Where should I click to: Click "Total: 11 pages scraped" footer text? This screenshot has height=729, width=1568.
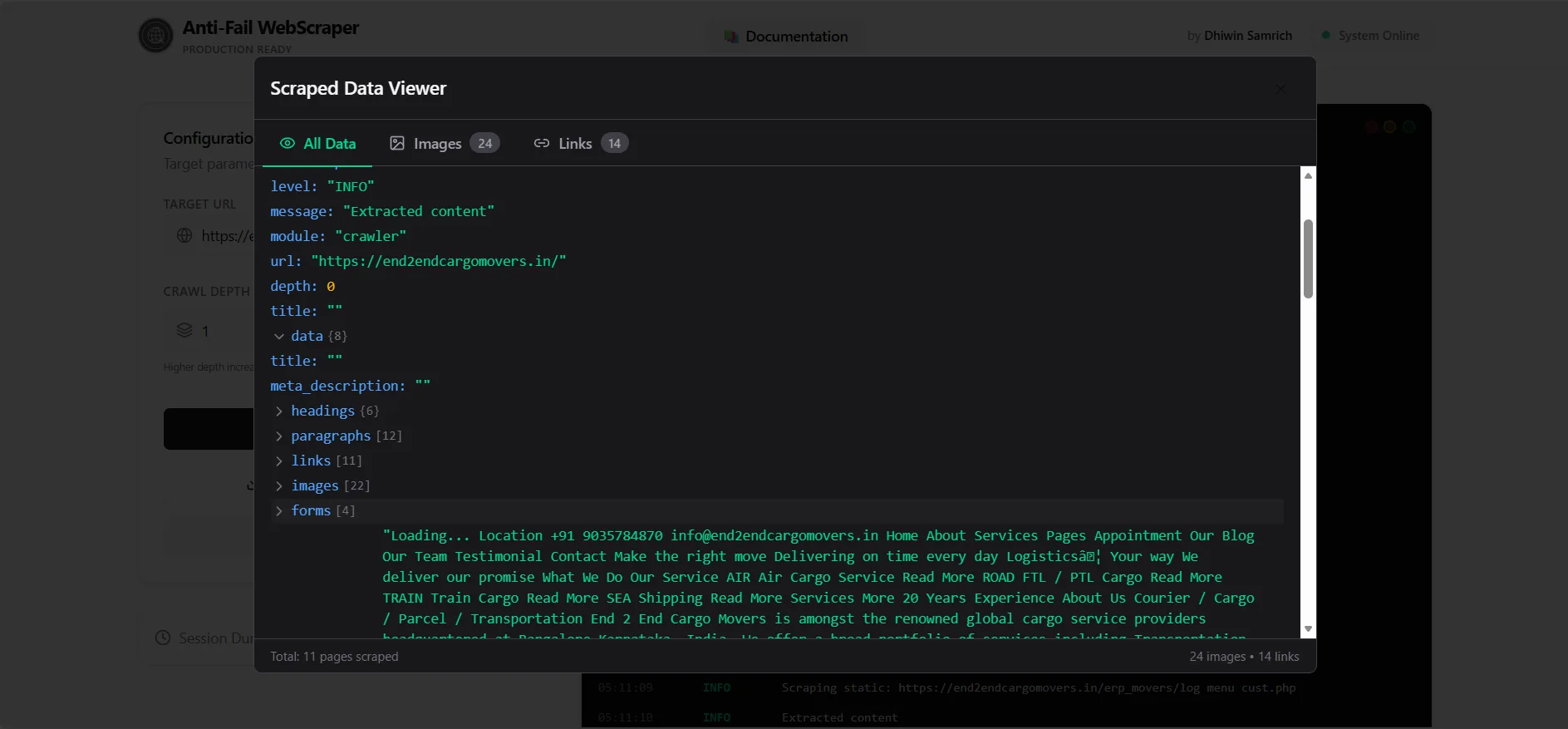[x=334, y=657]
